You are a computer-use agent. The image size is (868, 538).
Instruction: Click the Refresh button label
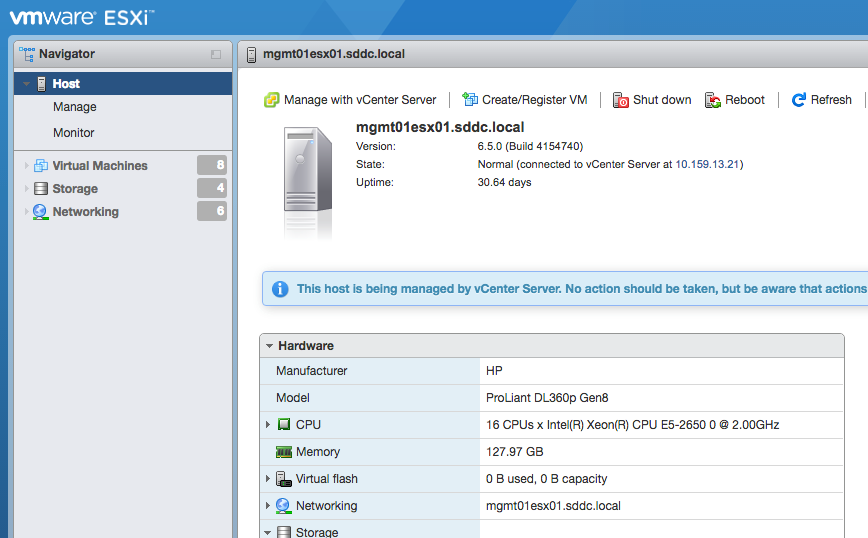pyautogui.click(x=831, y=100)
